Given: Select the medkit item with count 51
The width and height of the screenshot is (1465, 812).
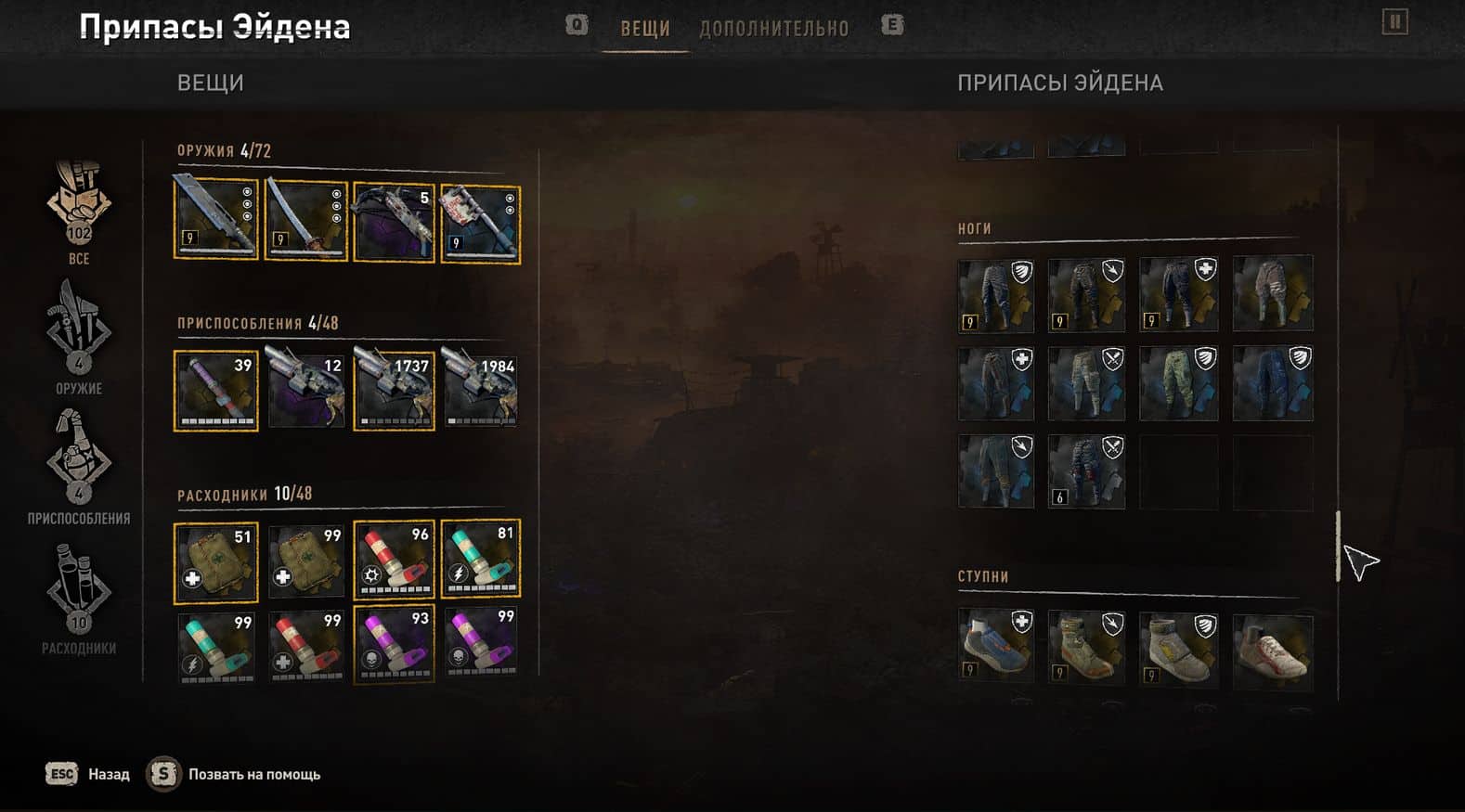Looking at the screenshot, I should tap(215, 561).
